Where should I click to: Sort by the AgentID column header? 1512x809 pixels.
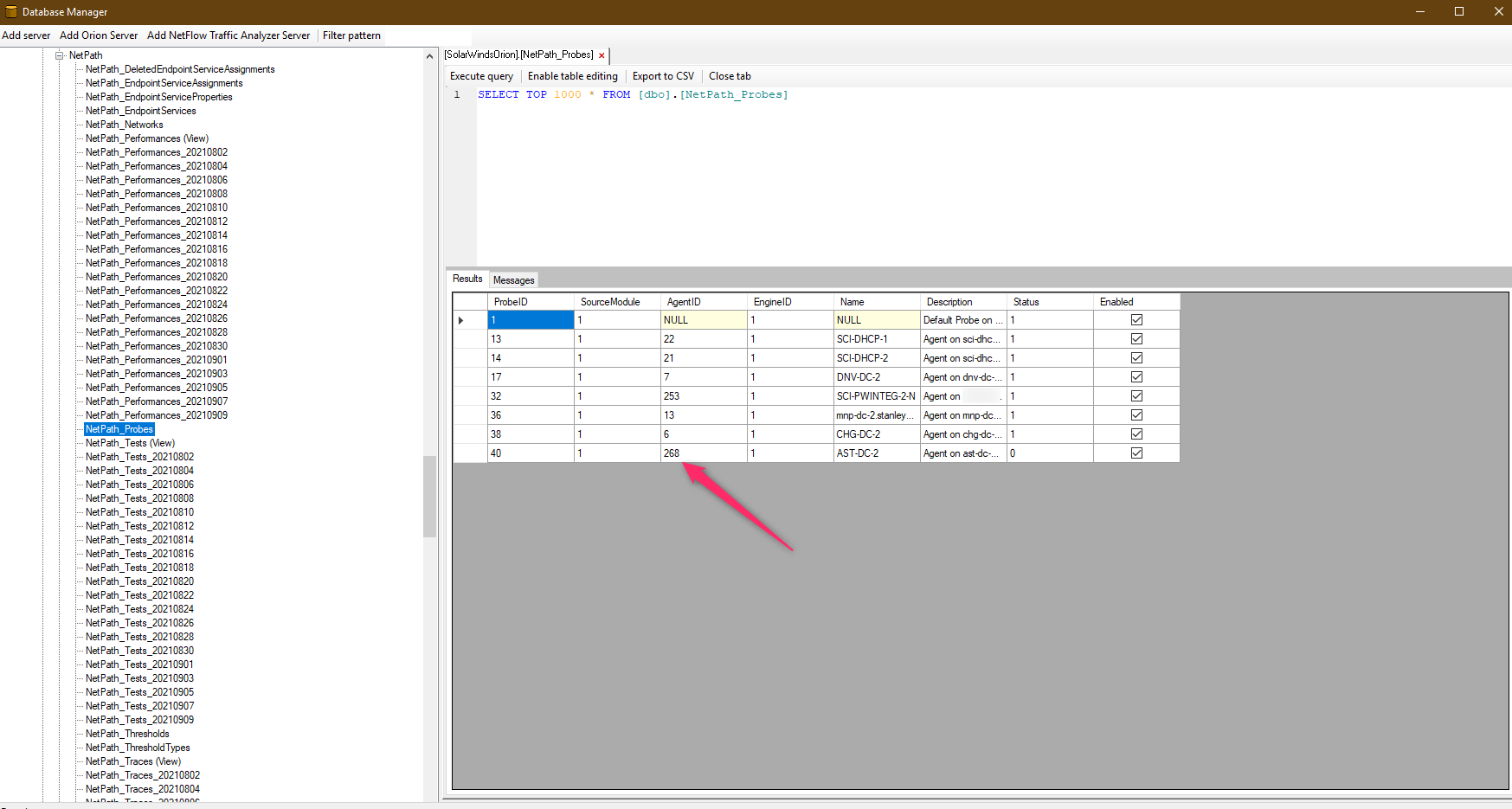(684, 302)
